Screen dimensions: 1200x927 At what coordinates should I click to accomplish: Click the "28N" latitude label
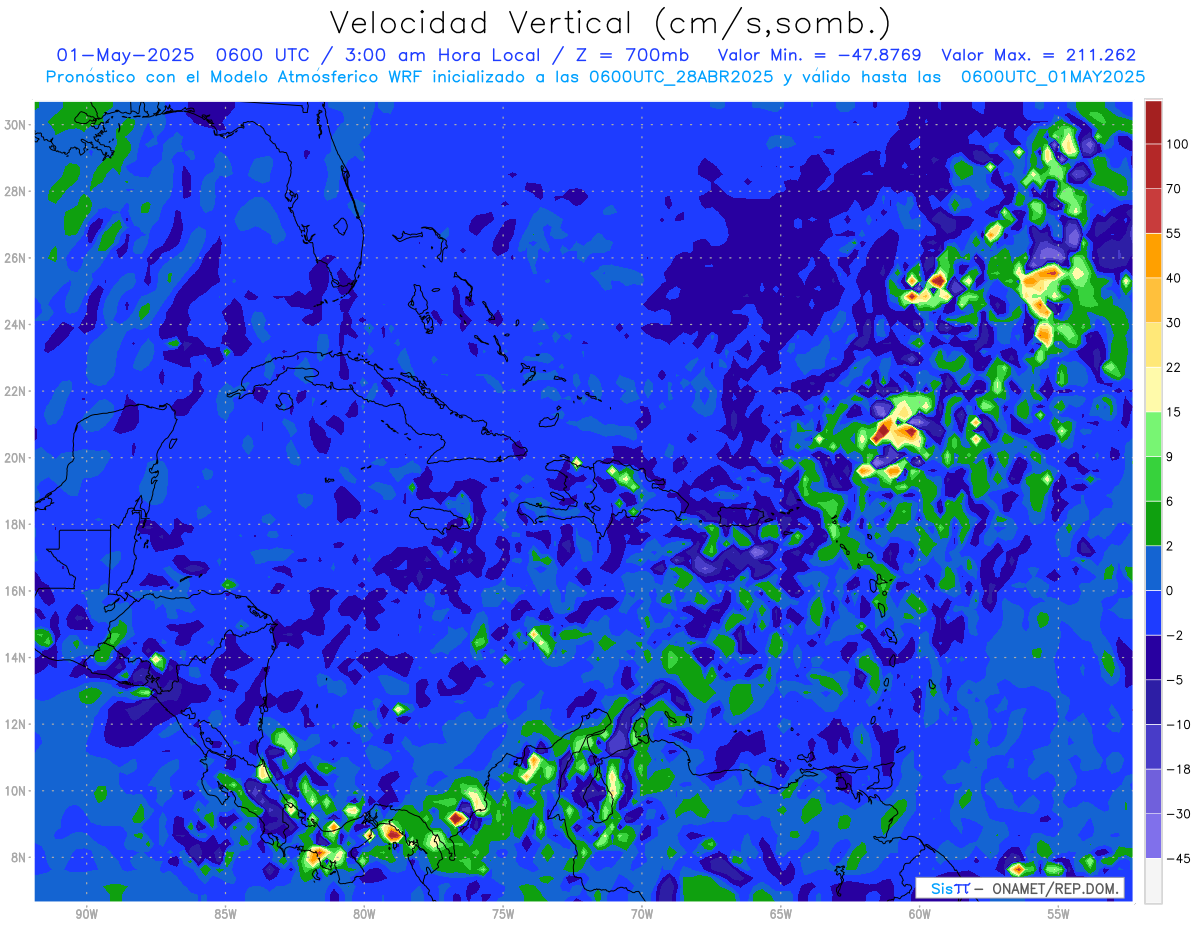coord(17,191)
